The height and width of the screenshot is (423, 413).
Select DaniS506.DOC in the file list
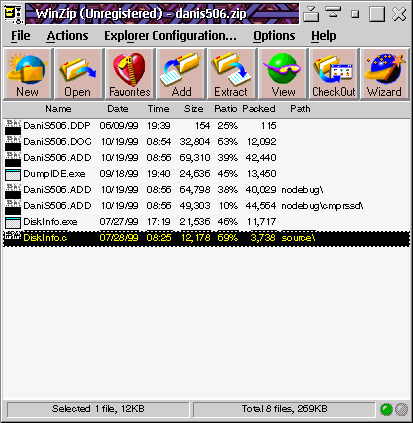pos(207,142)
